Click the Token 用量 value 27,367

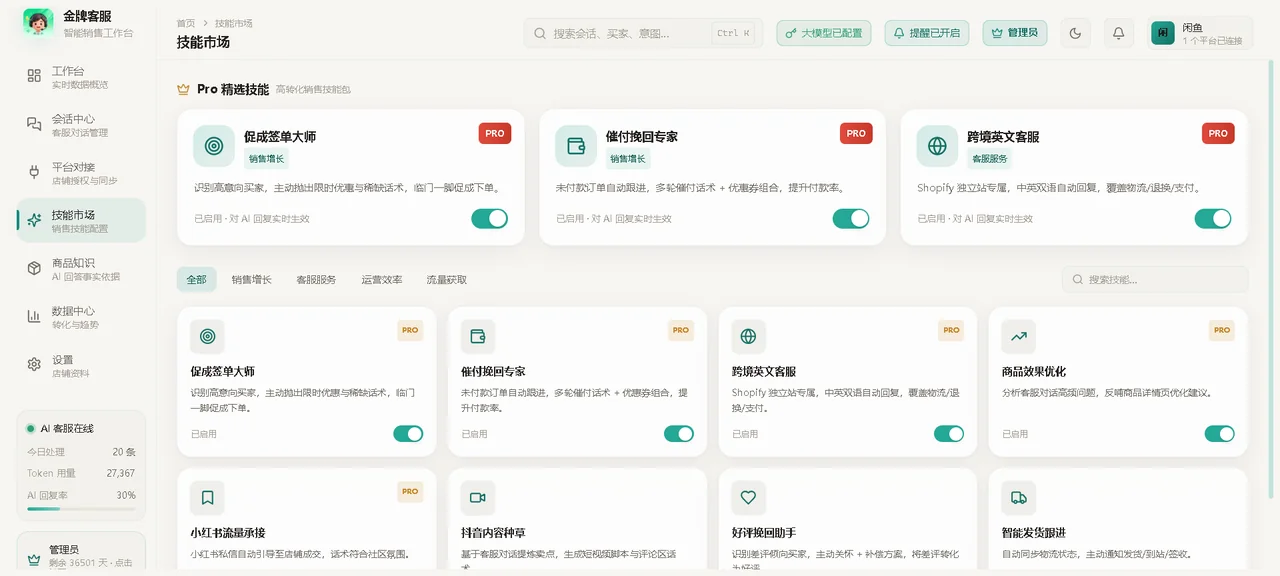[x=121, y=473]
